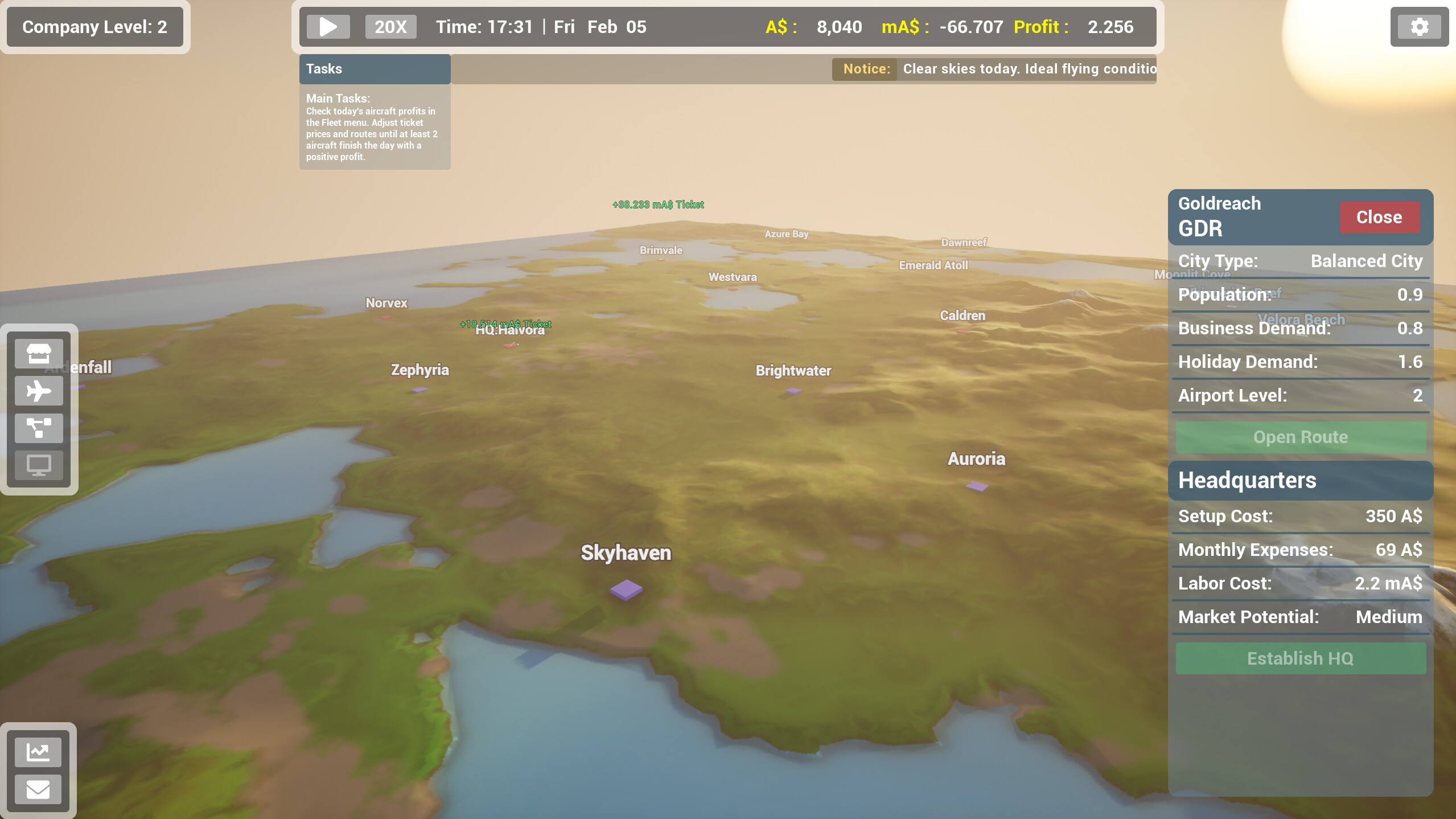Open the mail envelope icon
Image resolution: width=1456 pixels, height=819 pixels.
pos(38,789)
